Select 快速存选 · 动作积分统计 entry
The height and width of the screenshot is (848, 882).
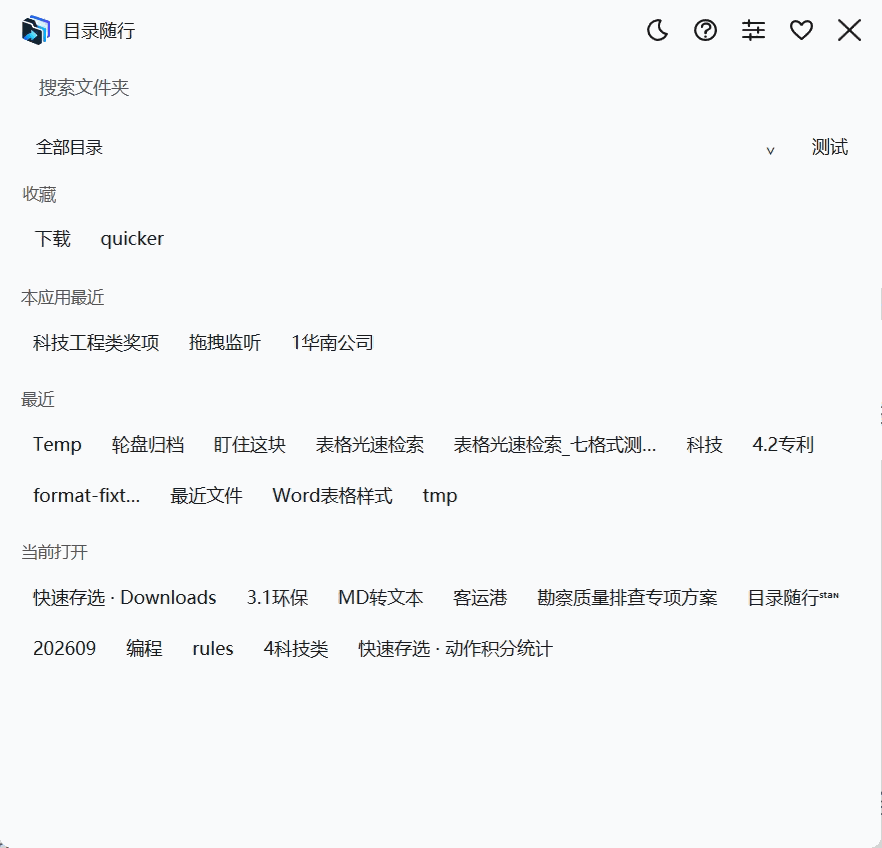tap(456, 648)
